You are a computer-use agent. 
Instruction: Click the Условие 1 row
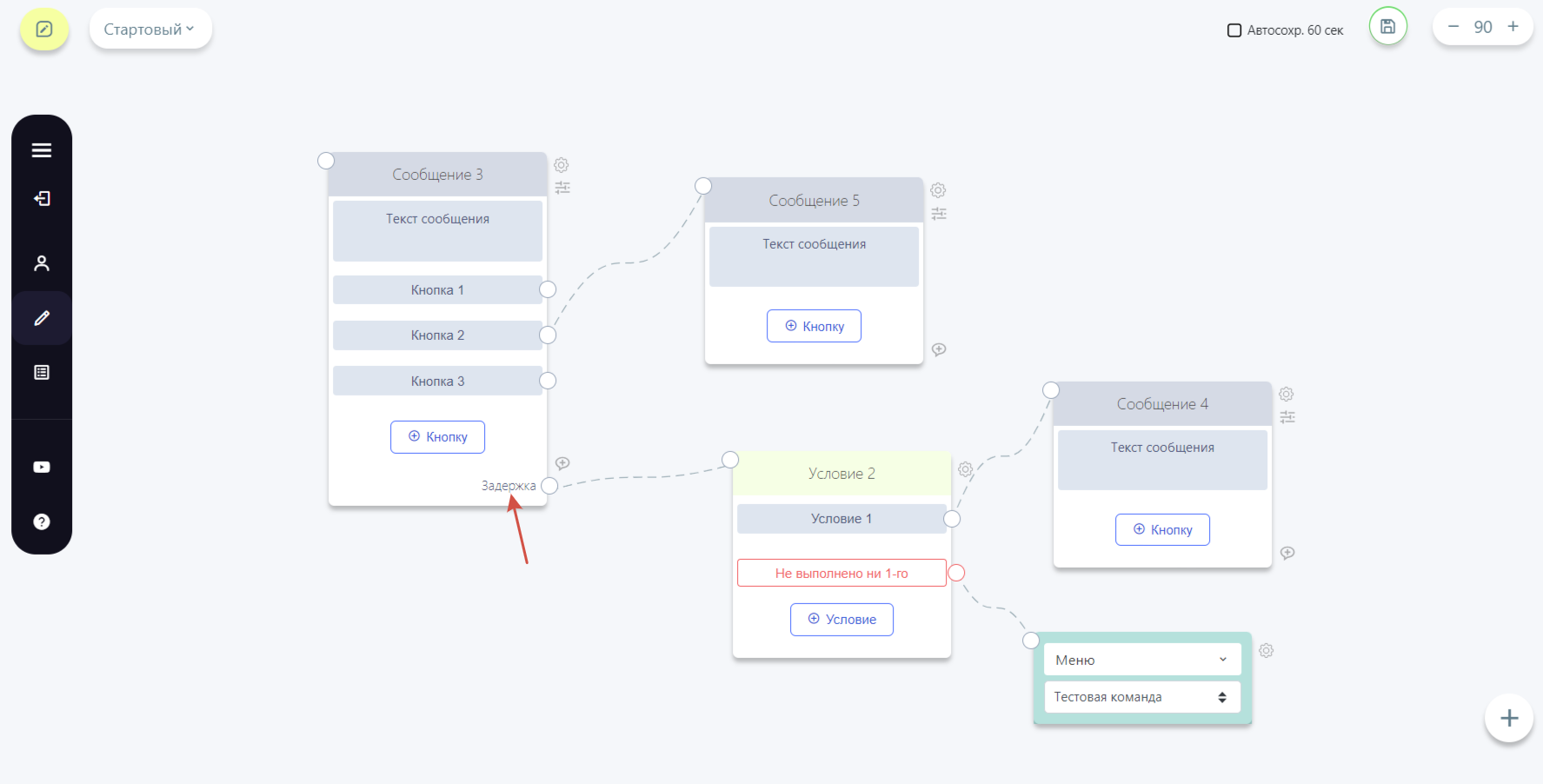[841, 519]
